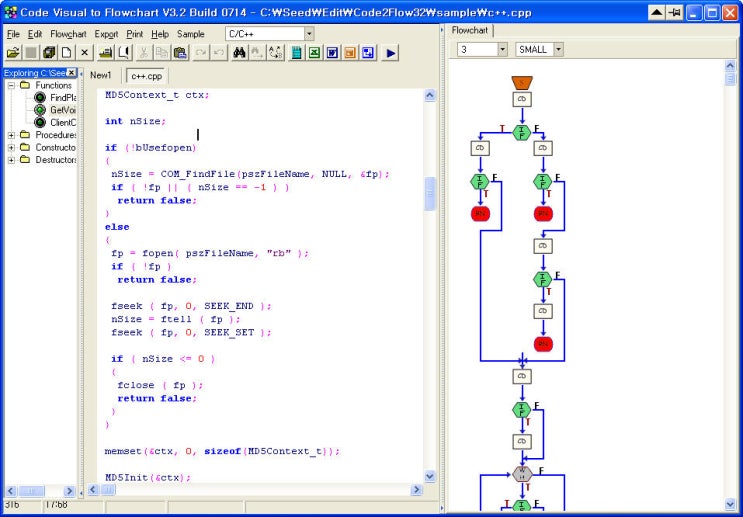The image size is (743, 517).
Task: Click the pin icon in title bar
Action: pyautogui.click(x=673, y=13)
